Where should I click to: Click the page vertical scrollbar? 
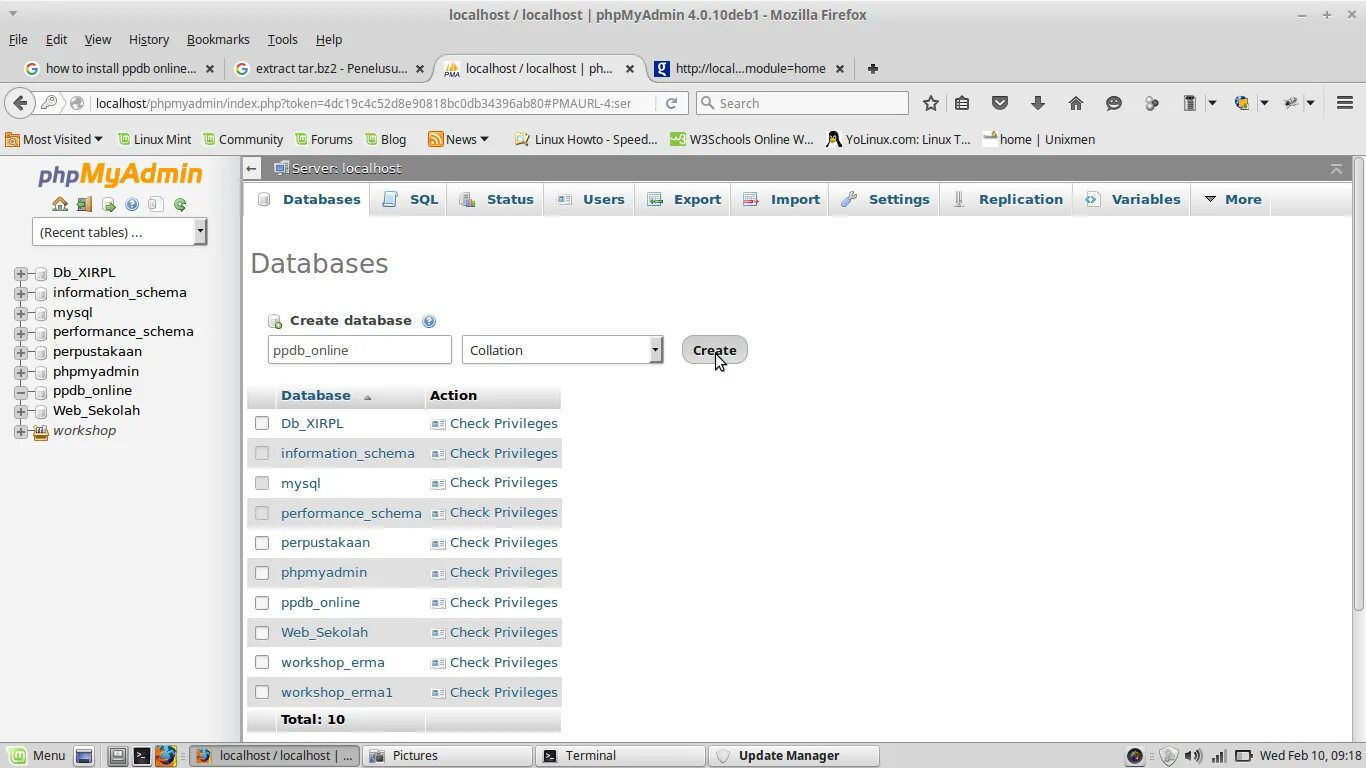coord(1358,385)
